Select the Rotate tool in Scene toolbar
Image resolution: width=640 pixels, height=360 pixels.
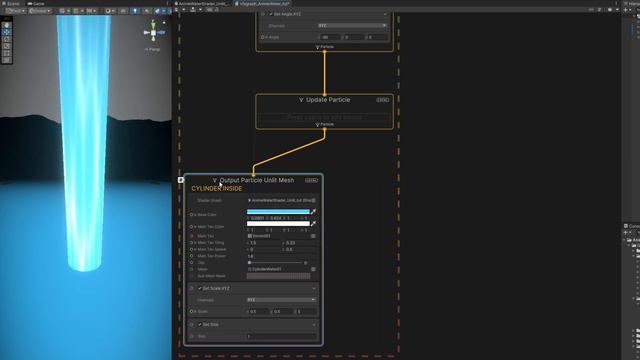pyautogui.click(x=6, y=39)
